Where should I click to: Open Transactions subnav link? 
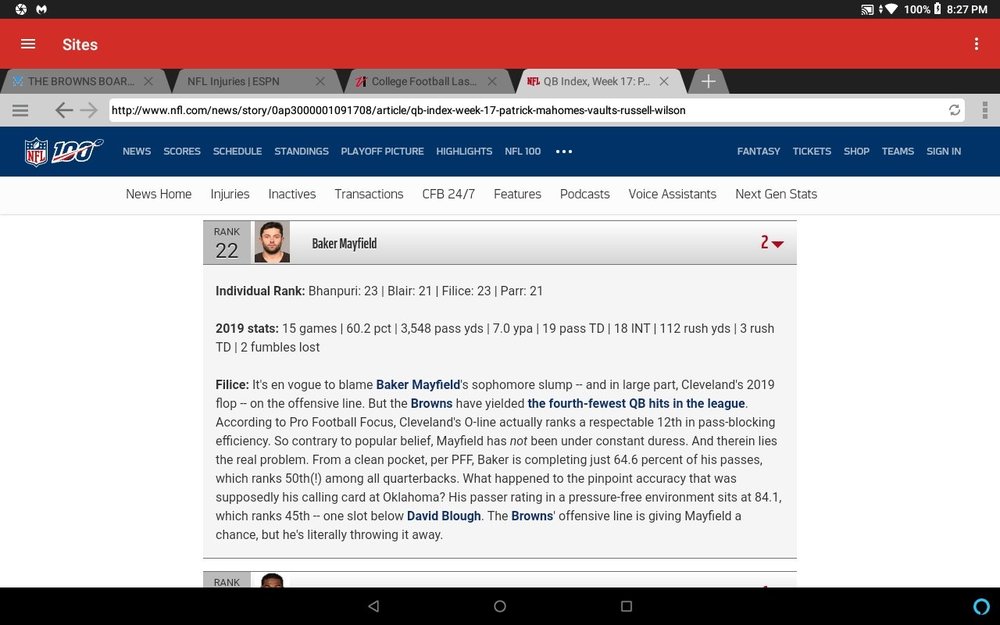tap(369, 194)
